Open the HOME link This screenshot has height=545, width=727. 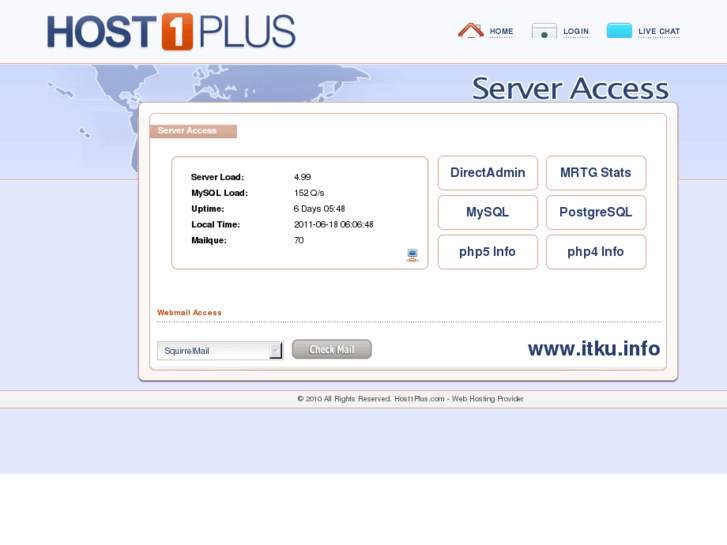(x=501, y=32)
